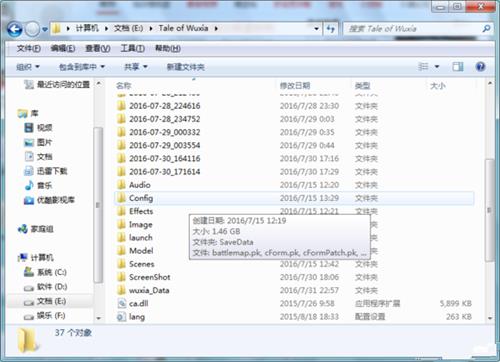Toggle the preview pane icon
The height and width of the screenshot is (362, 500).
458,67
